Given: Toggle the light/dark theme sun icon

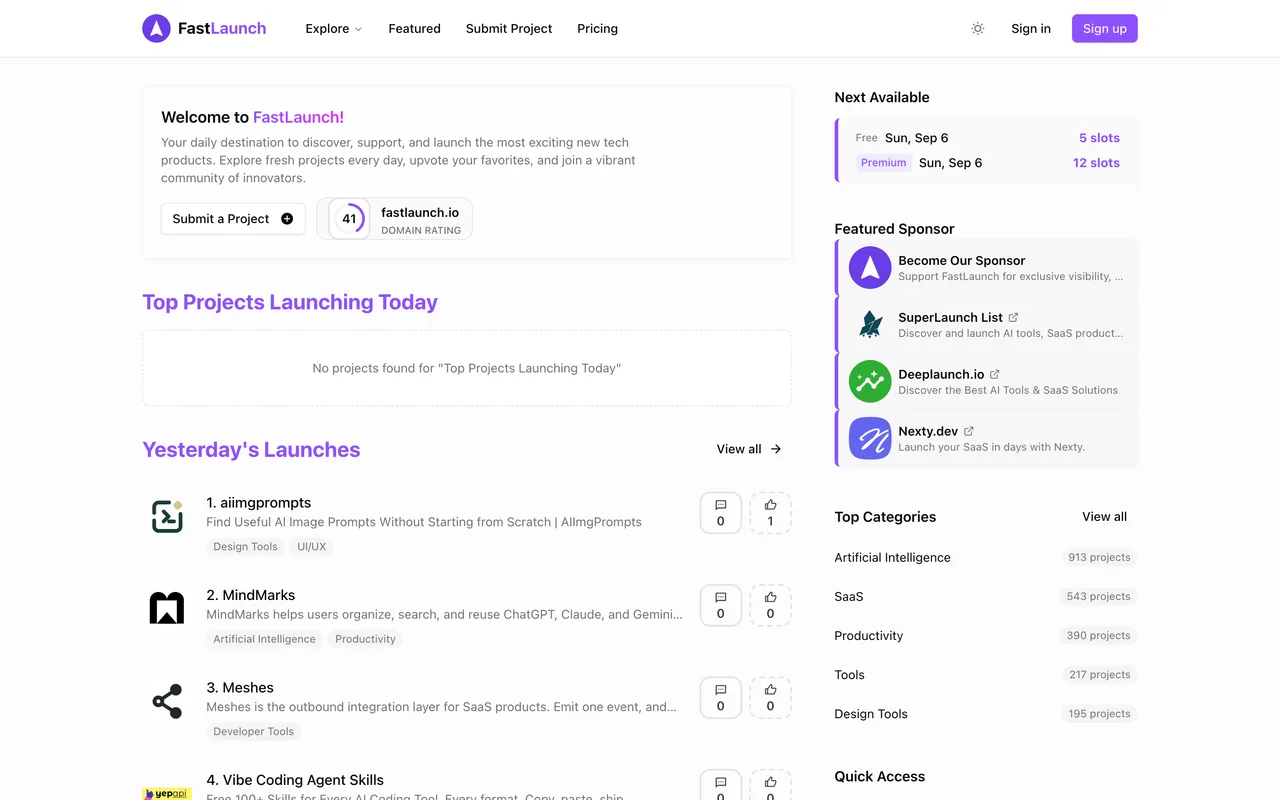Looking at the screenshot, I should point(978,29).
